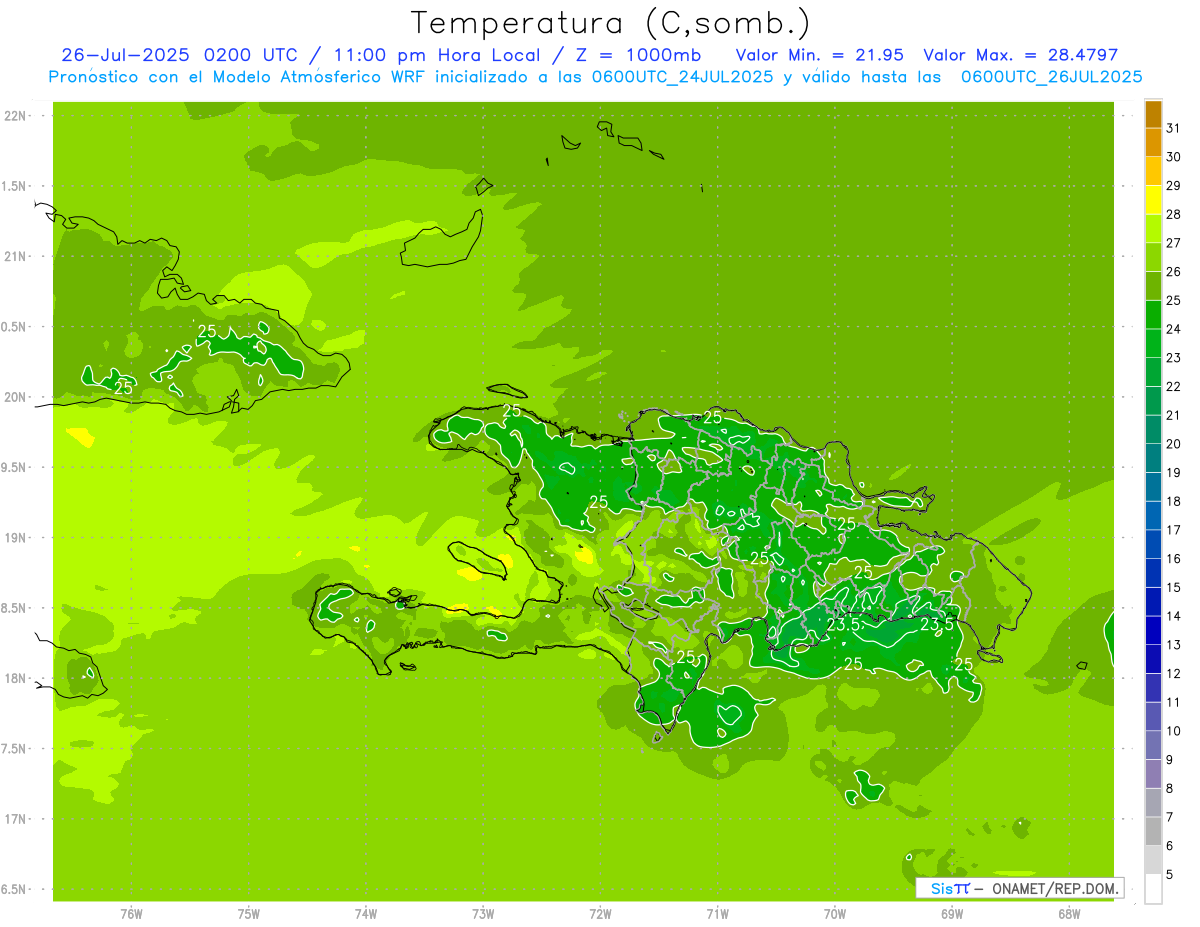Select the "Valor Max. = 28.4797" text
This screenshot has height=927, width=1200.
(1020, 55)
